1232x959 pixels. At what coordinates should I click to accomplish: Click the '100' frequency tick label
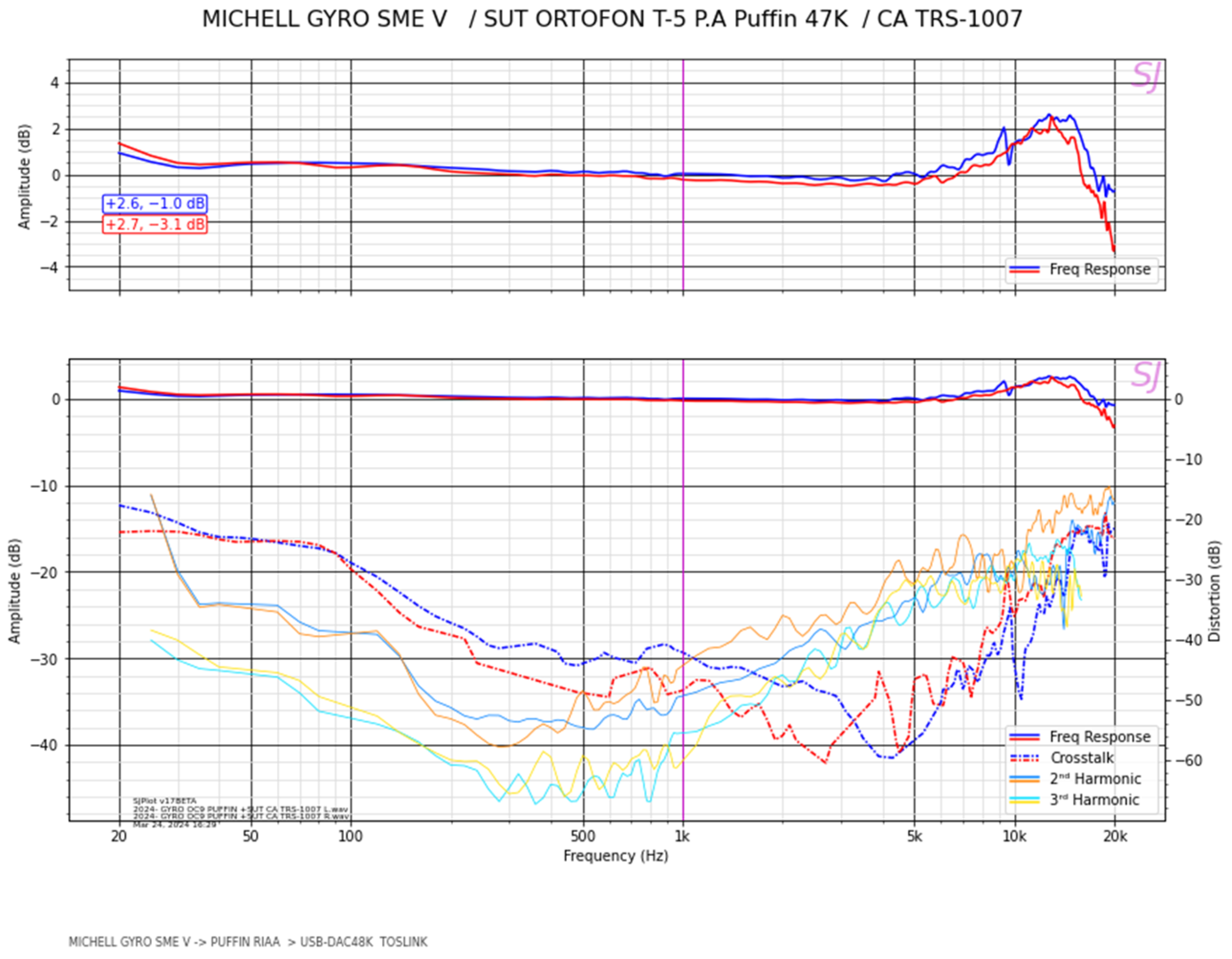(x=351, y=836)
